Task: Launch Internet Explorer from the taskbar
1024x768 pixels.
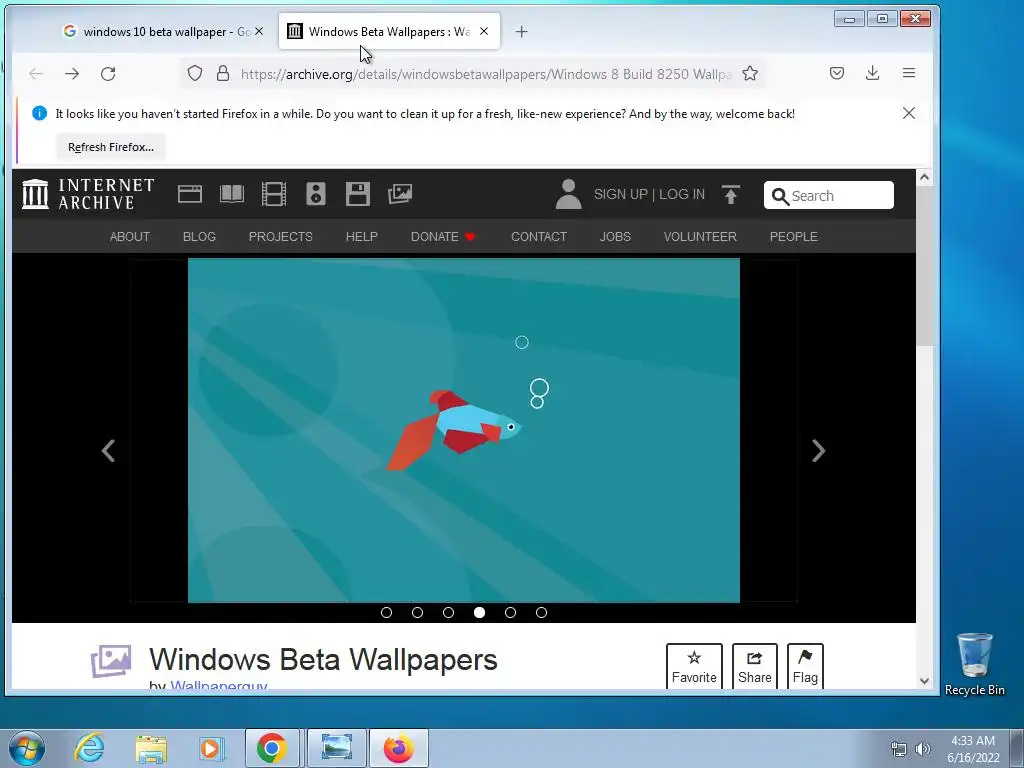Action: [x=89, y=748]
